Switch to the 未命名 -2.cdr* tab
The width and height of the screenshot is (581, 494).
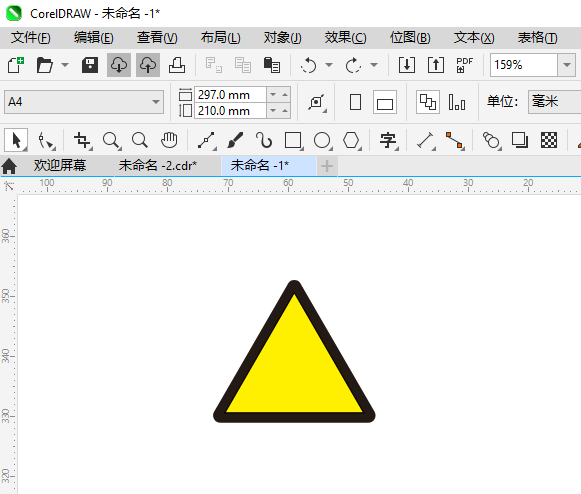coord(157,165)
